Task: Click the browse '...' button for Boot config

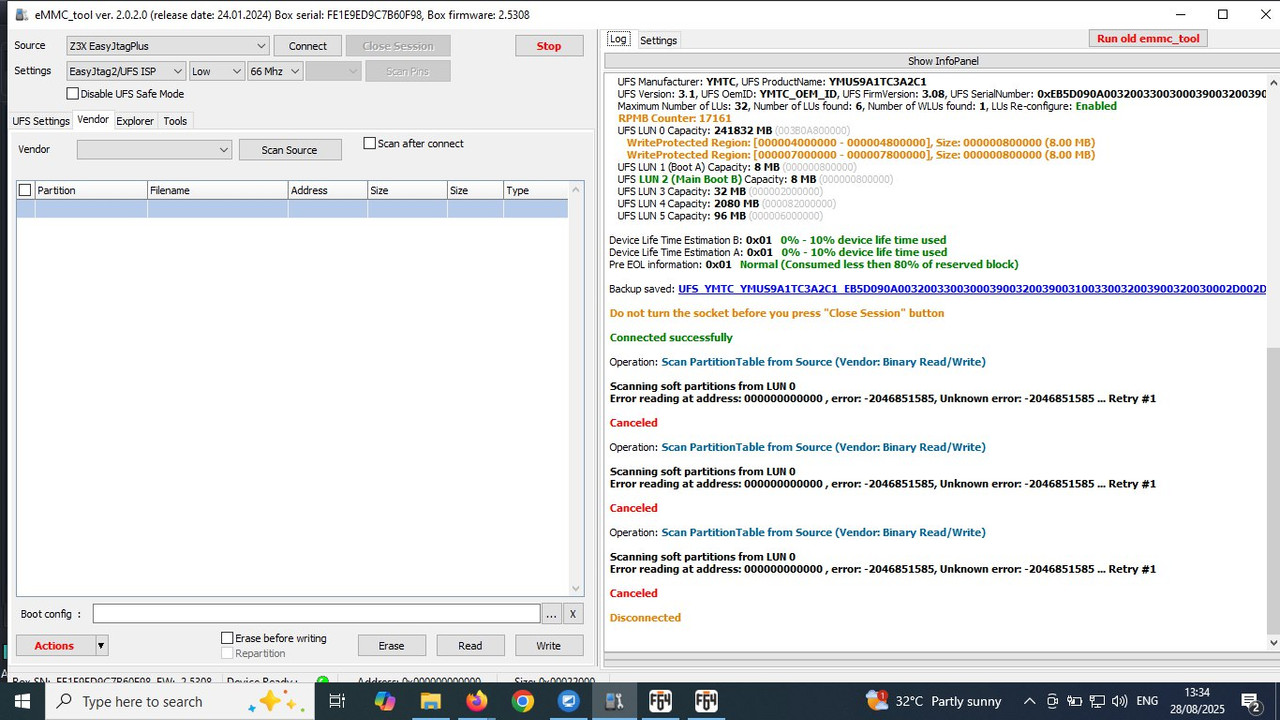Action: (551, 614)
